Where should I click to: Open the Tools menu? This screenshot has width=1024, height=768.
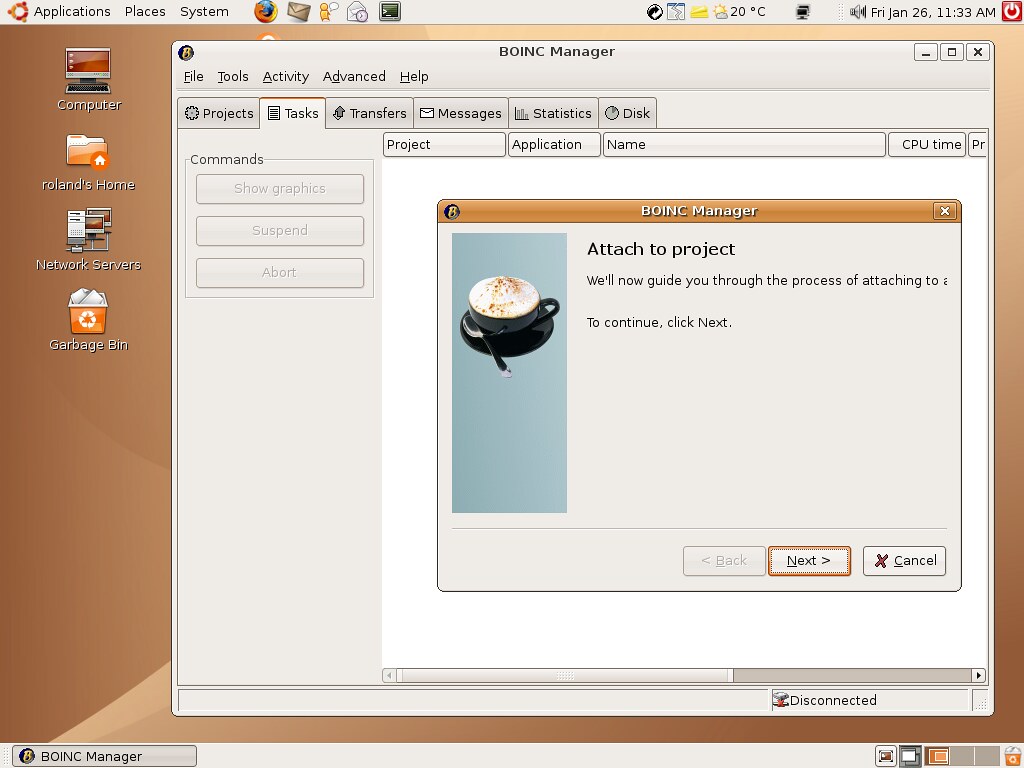[x=233, y=76]
